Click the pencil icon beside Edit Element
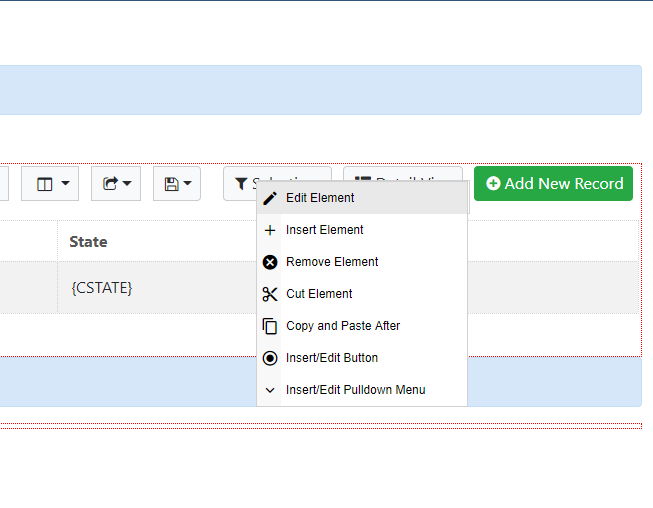The image size is (653, 508). click(x=270, y=198)
